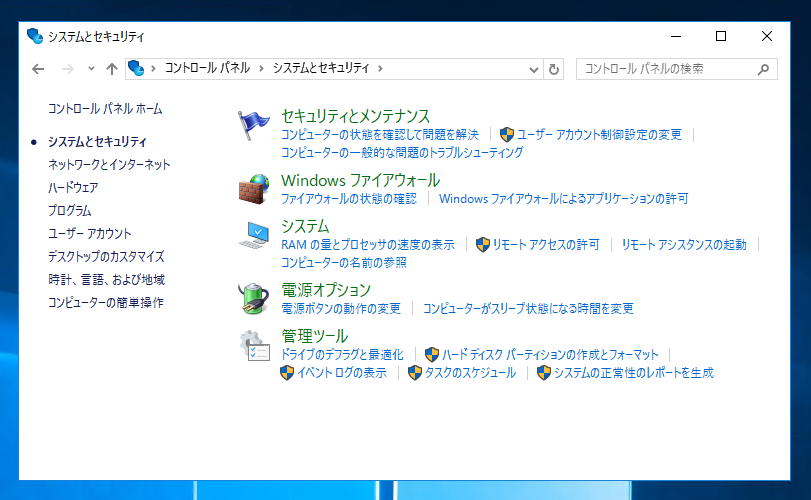Open 一般的な問題のトラブルシューティング link
This screenshot has height=500, width=811.
[x=402, y=153]
